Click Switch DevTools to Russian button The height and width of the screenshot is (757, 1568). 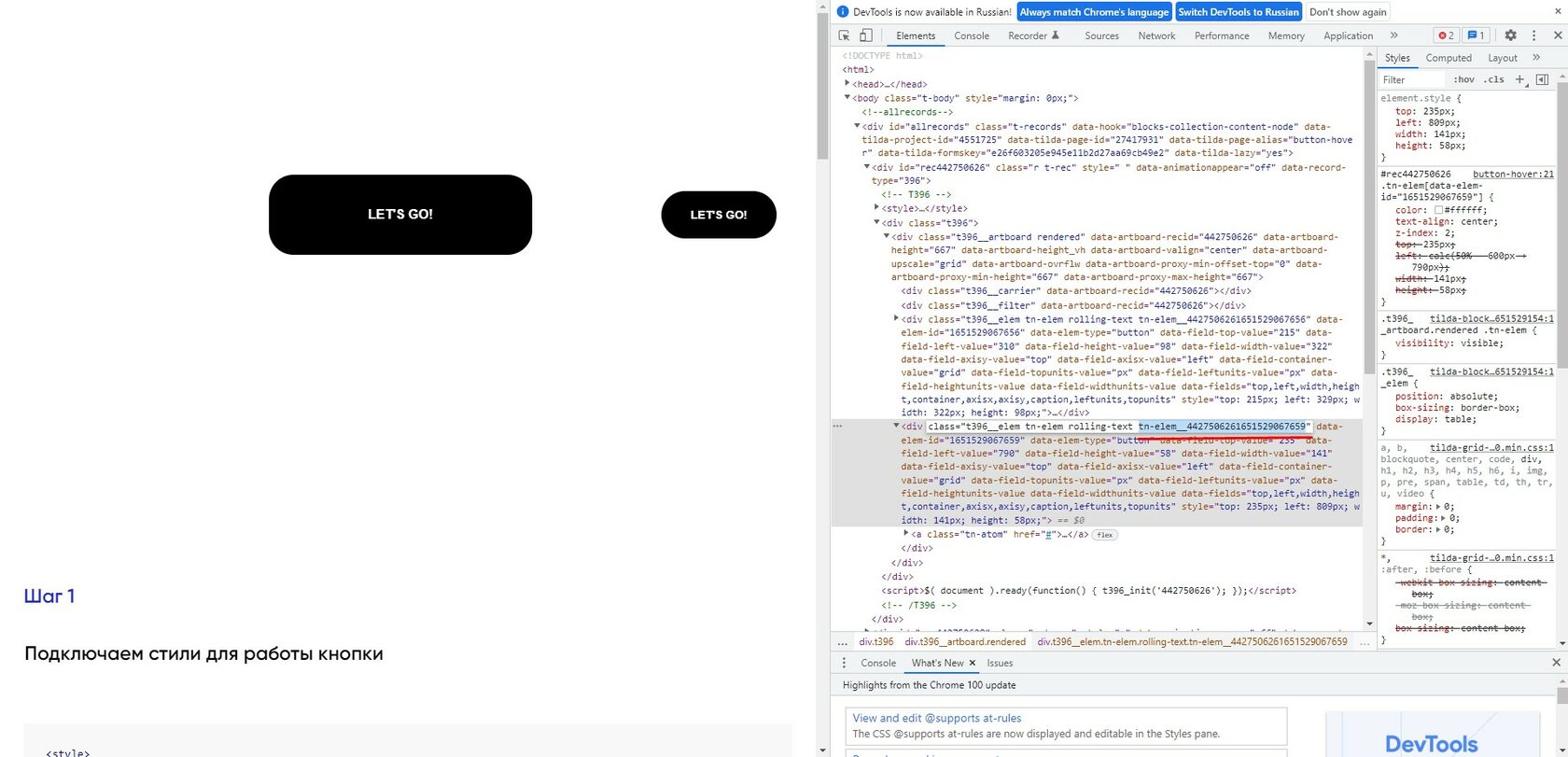pos(1239,12)
